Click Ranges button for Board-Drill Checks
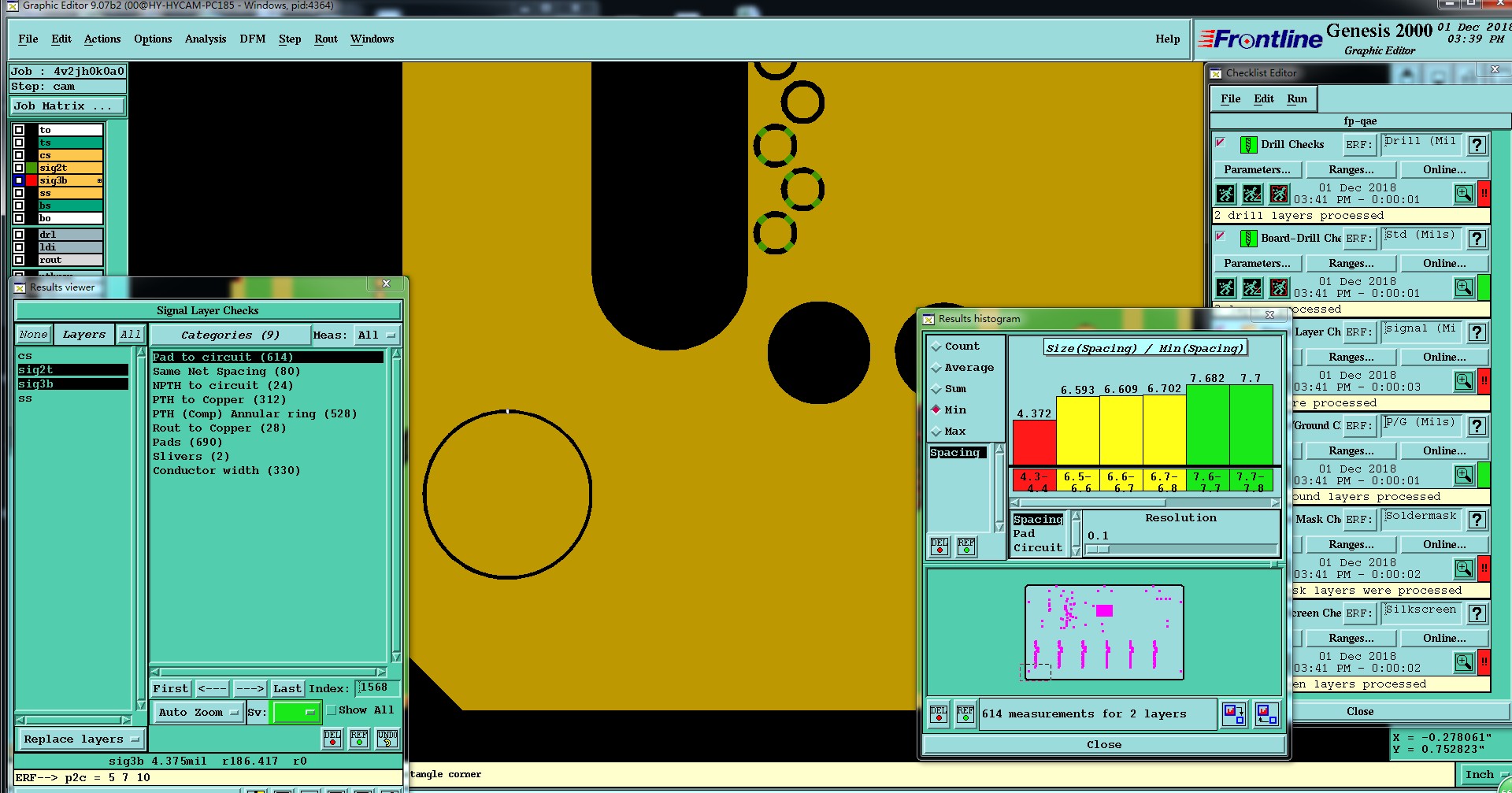 1351,264
